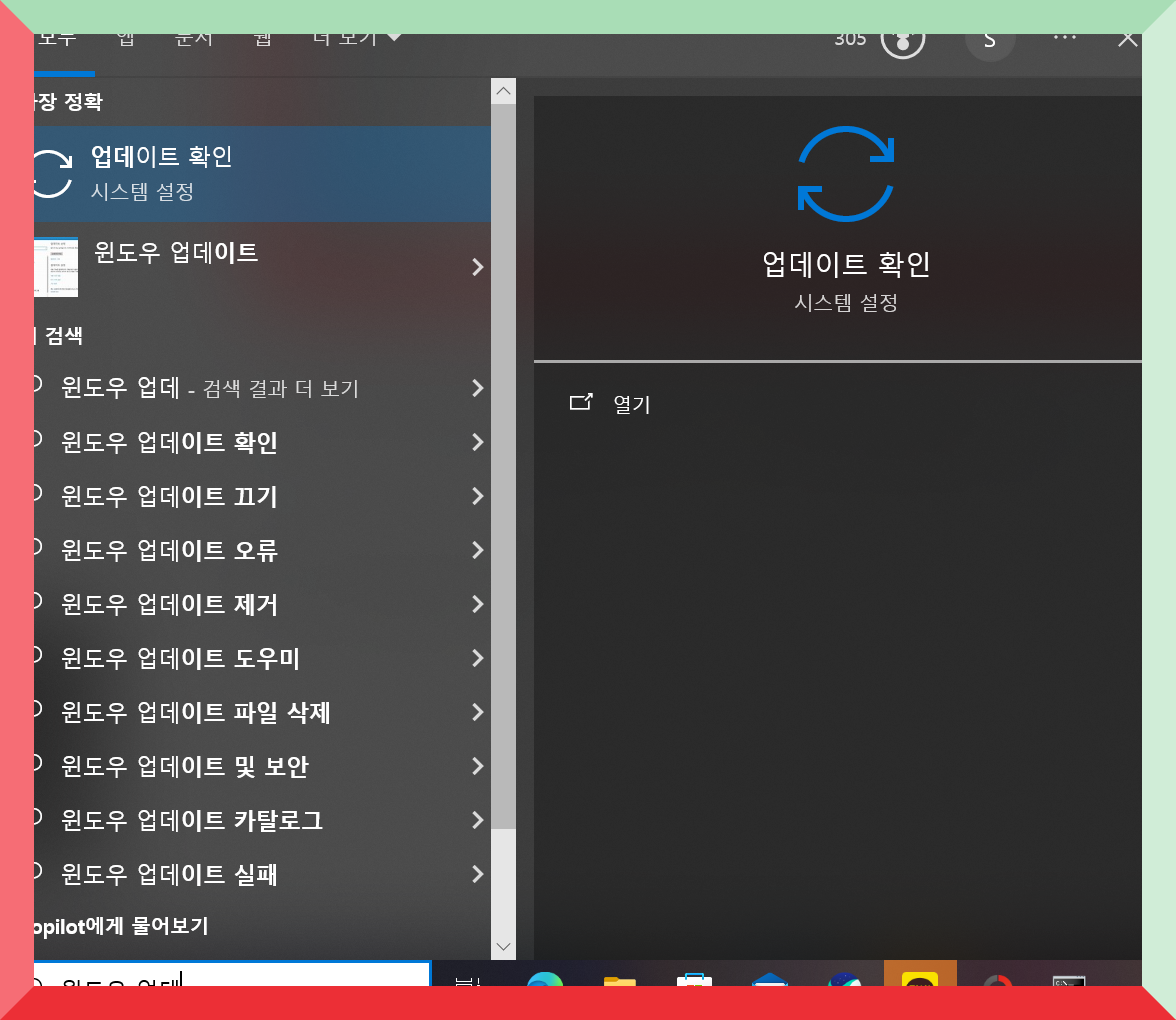Expand the 윈도우 업데이트 확인 suggestion arrow
Viewport: 1176px width, 1020px height.
click(x=477, y=442)
